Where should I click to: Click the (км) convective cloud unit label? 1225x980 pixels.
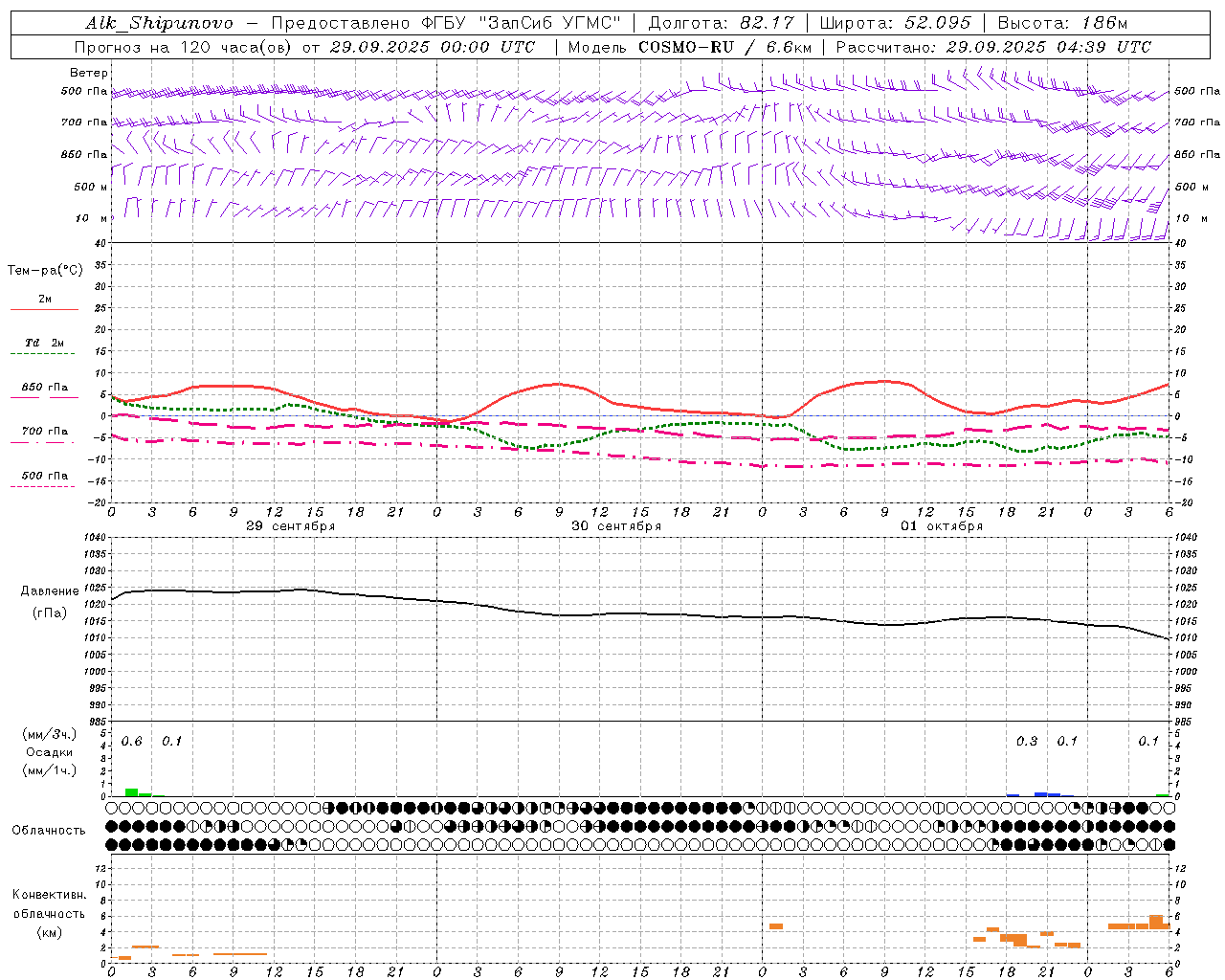pos(50,932)
